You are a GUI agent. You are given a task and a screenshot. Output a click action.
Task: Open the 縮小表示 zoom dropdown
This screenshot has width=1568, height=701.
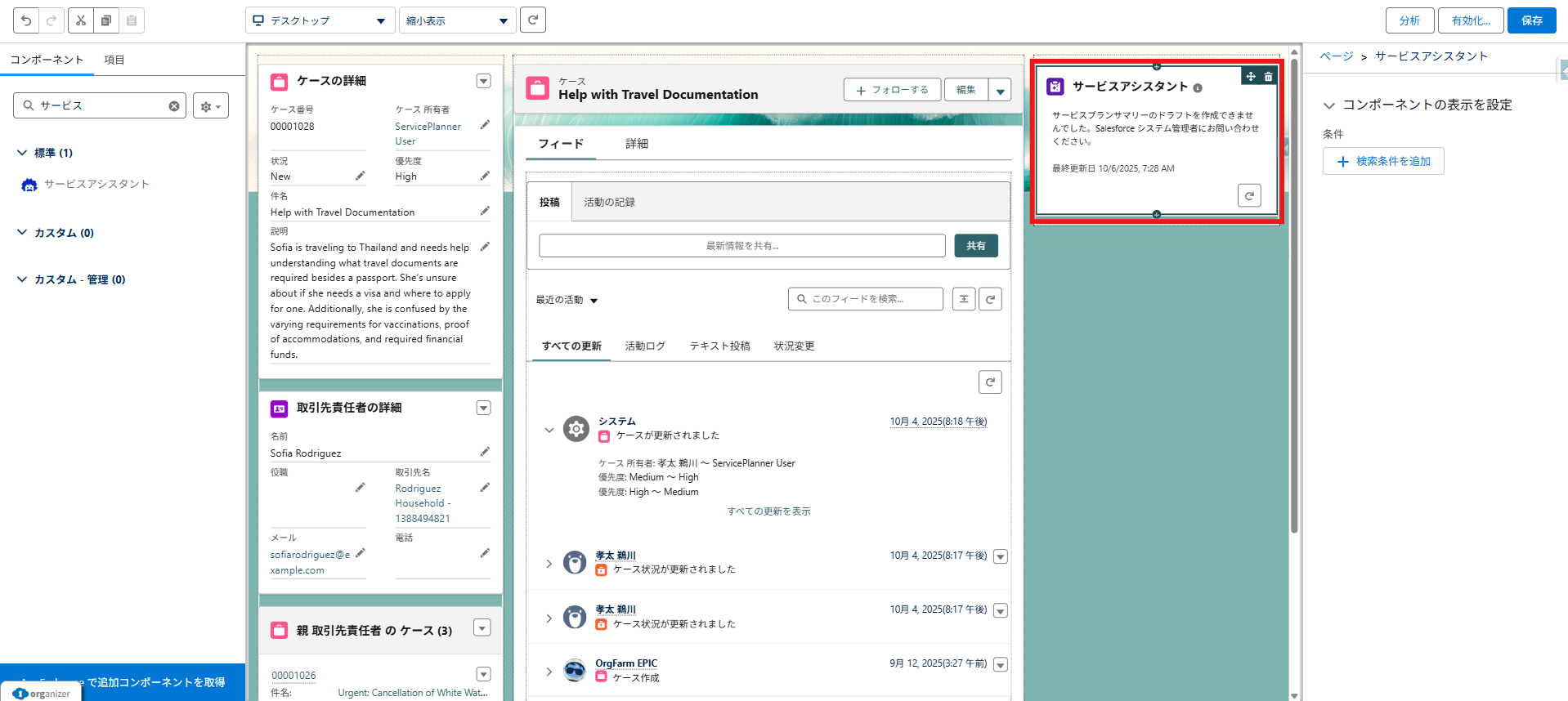point(456,20)
